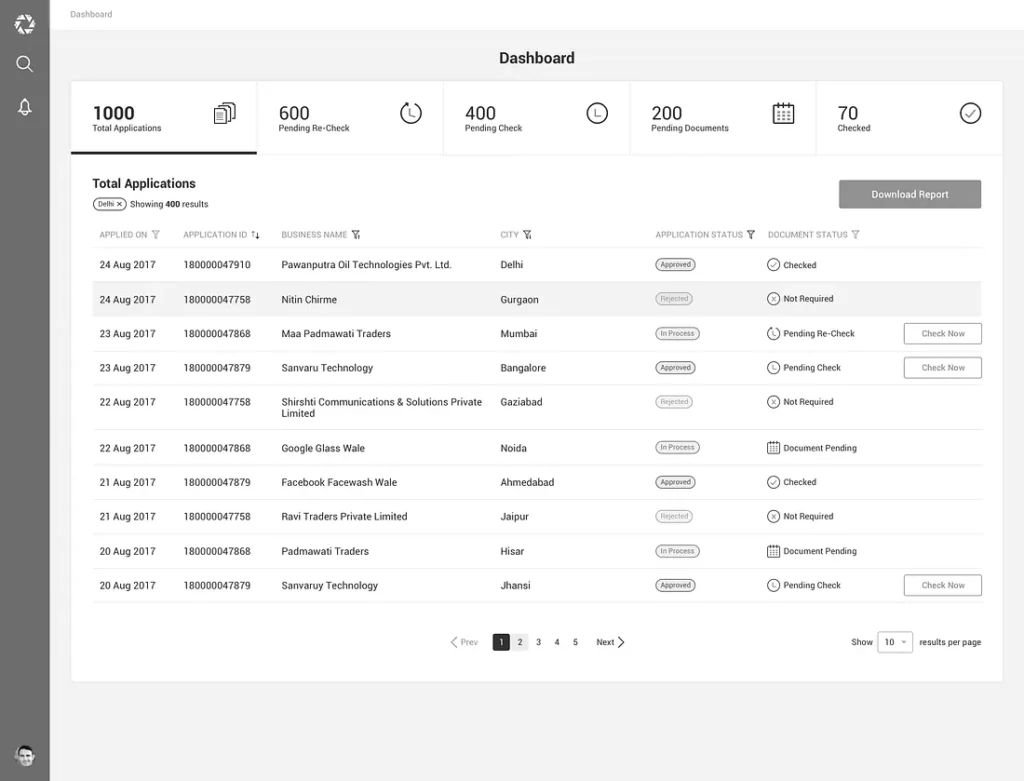Click the Download Report button

(909, 194)
